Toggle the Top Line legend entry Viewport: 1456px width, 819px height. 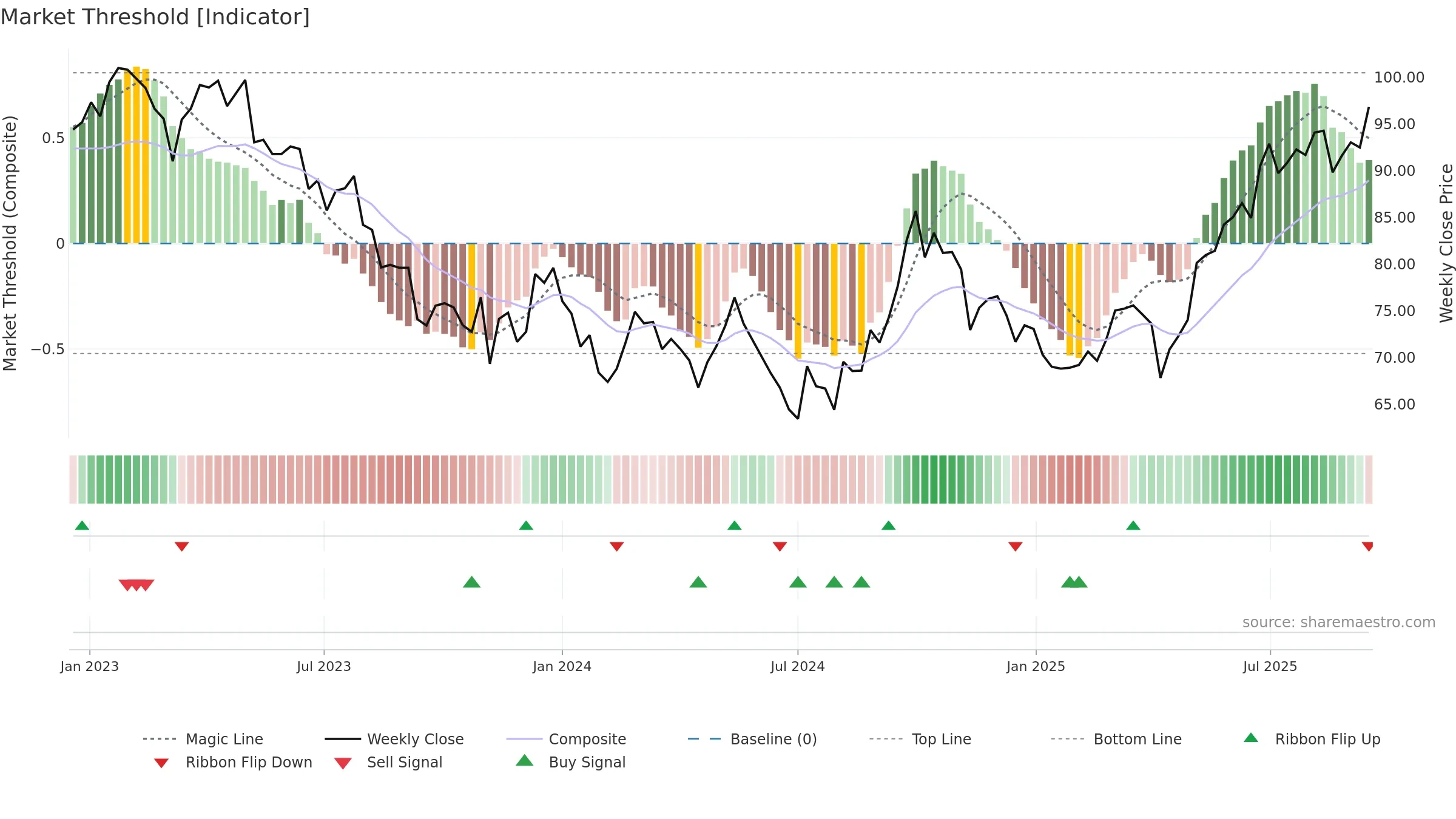920,739
